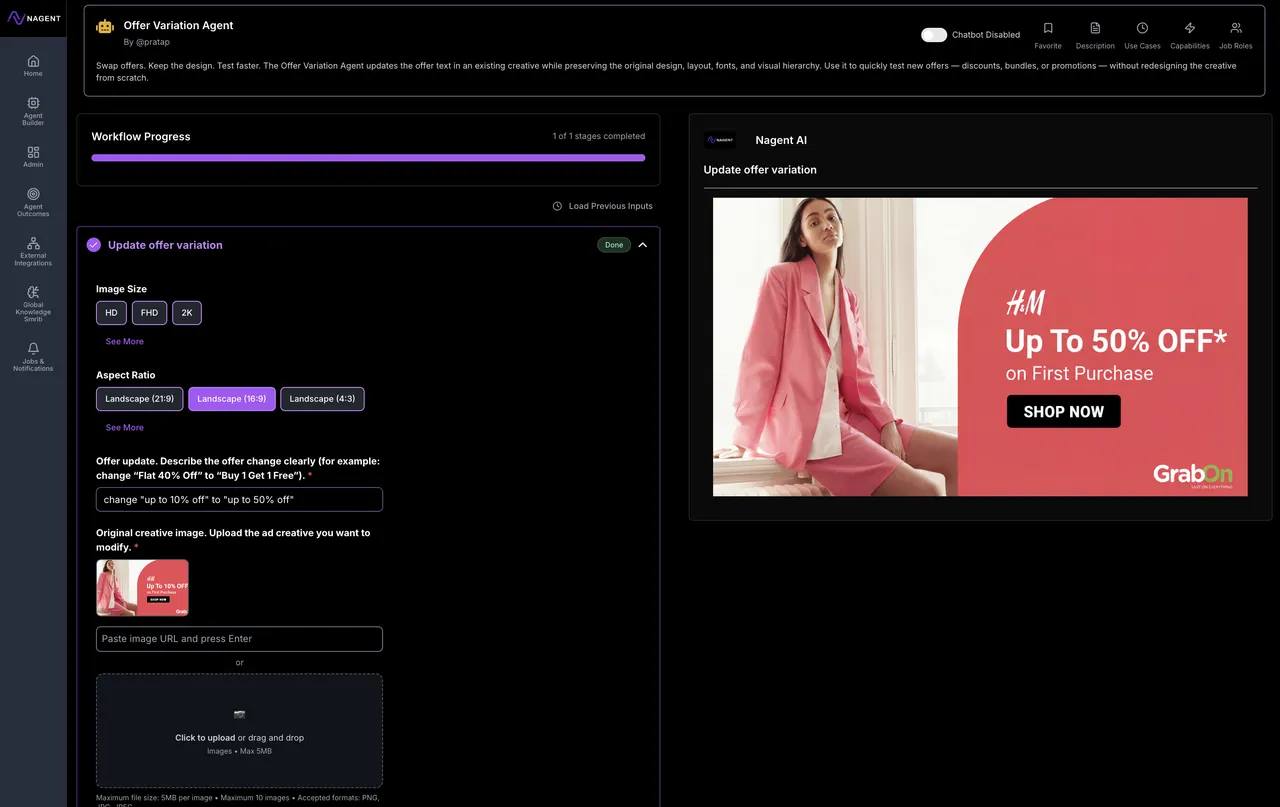Viewport: 1280px width, 807px height.
Task: Click the Favorite bookmark icon
Action: coord(1048,28)
